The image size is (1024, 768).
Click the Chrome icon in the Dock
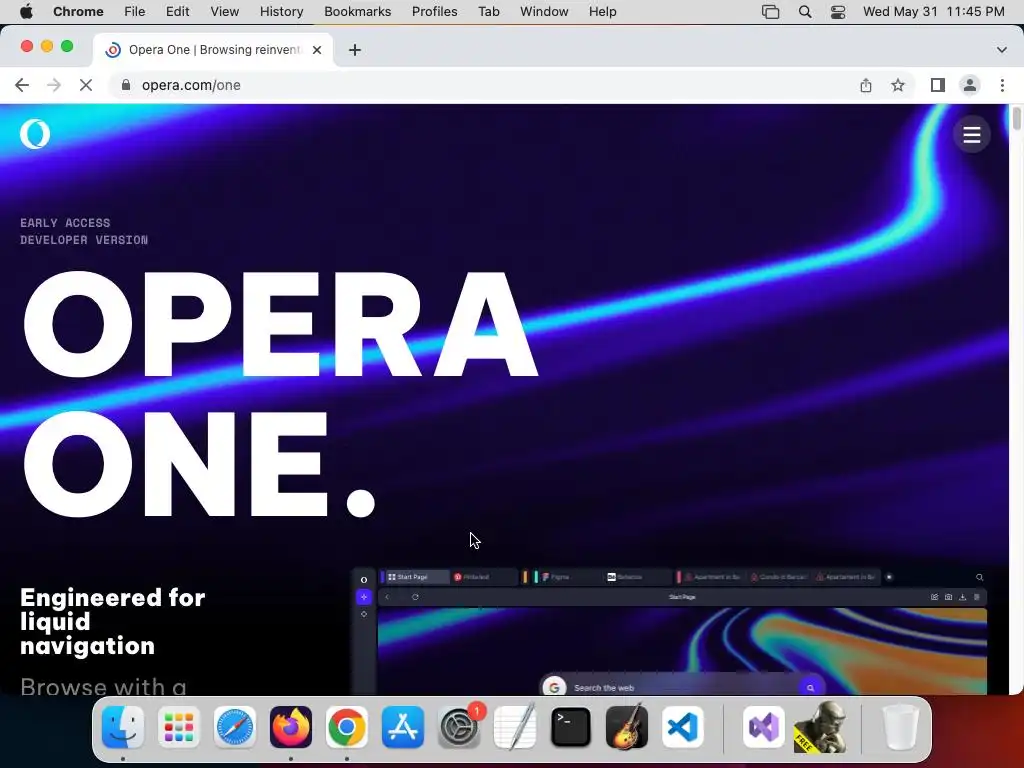point(347,727)
